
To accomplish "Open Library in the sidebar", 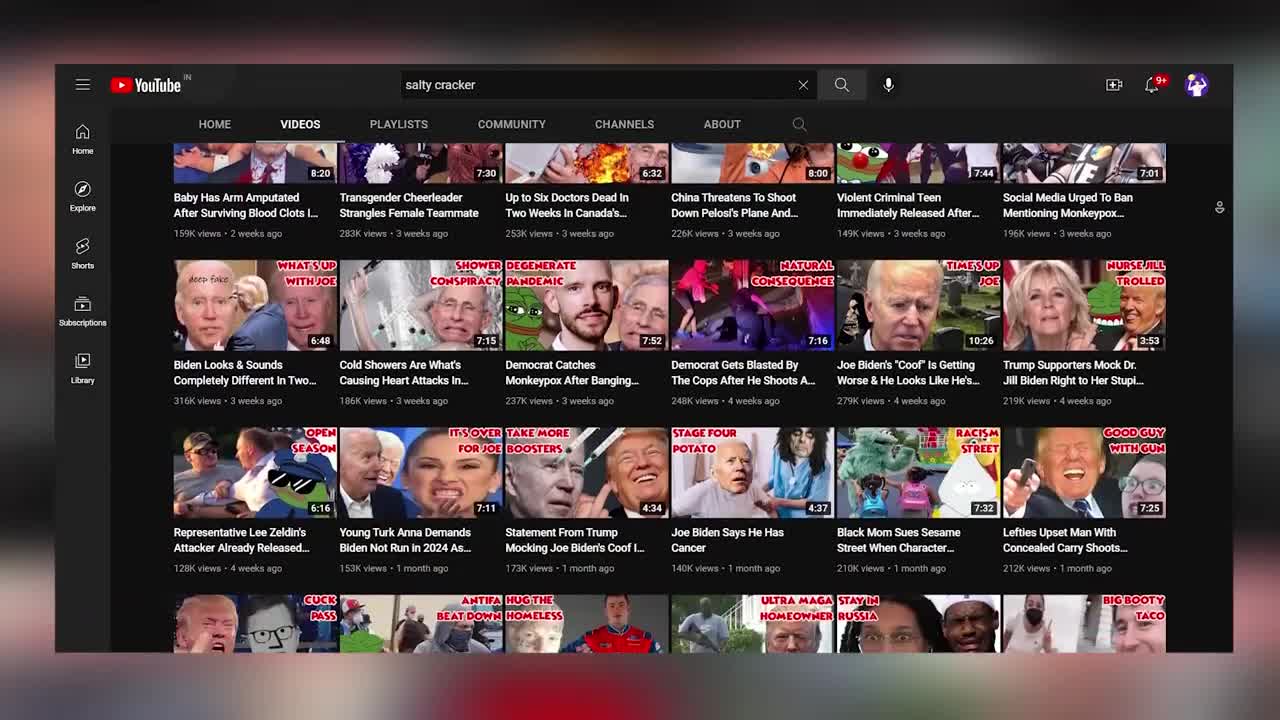I will pyautogui.click(x=83, y=368).
